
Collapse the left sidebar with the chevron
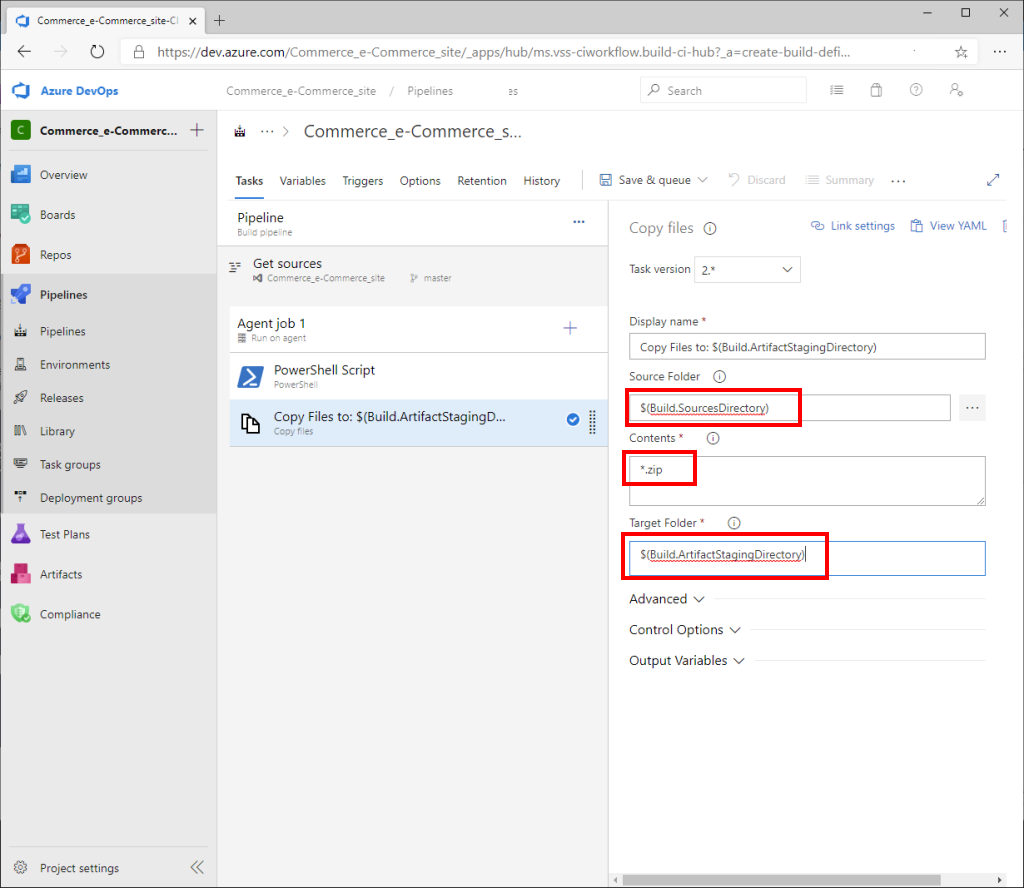coord(196,867)
